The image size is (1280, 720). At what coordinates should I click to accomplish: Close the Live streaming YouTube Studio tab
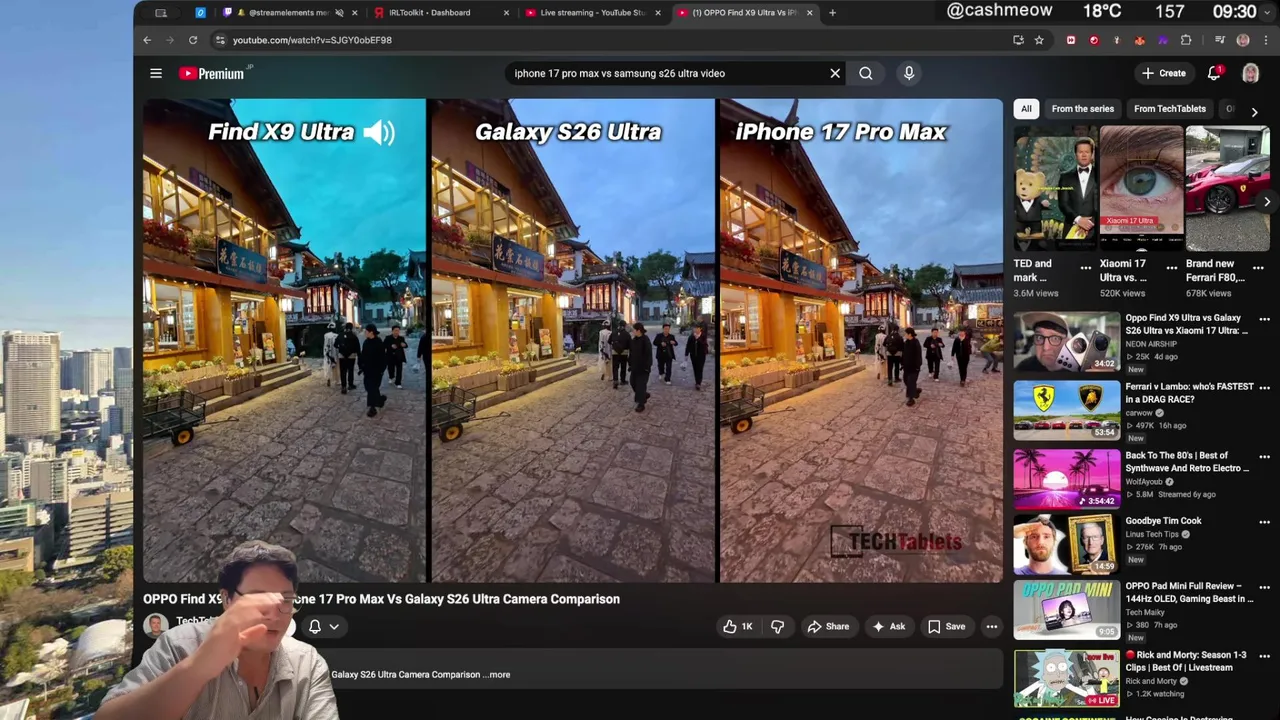658,13
